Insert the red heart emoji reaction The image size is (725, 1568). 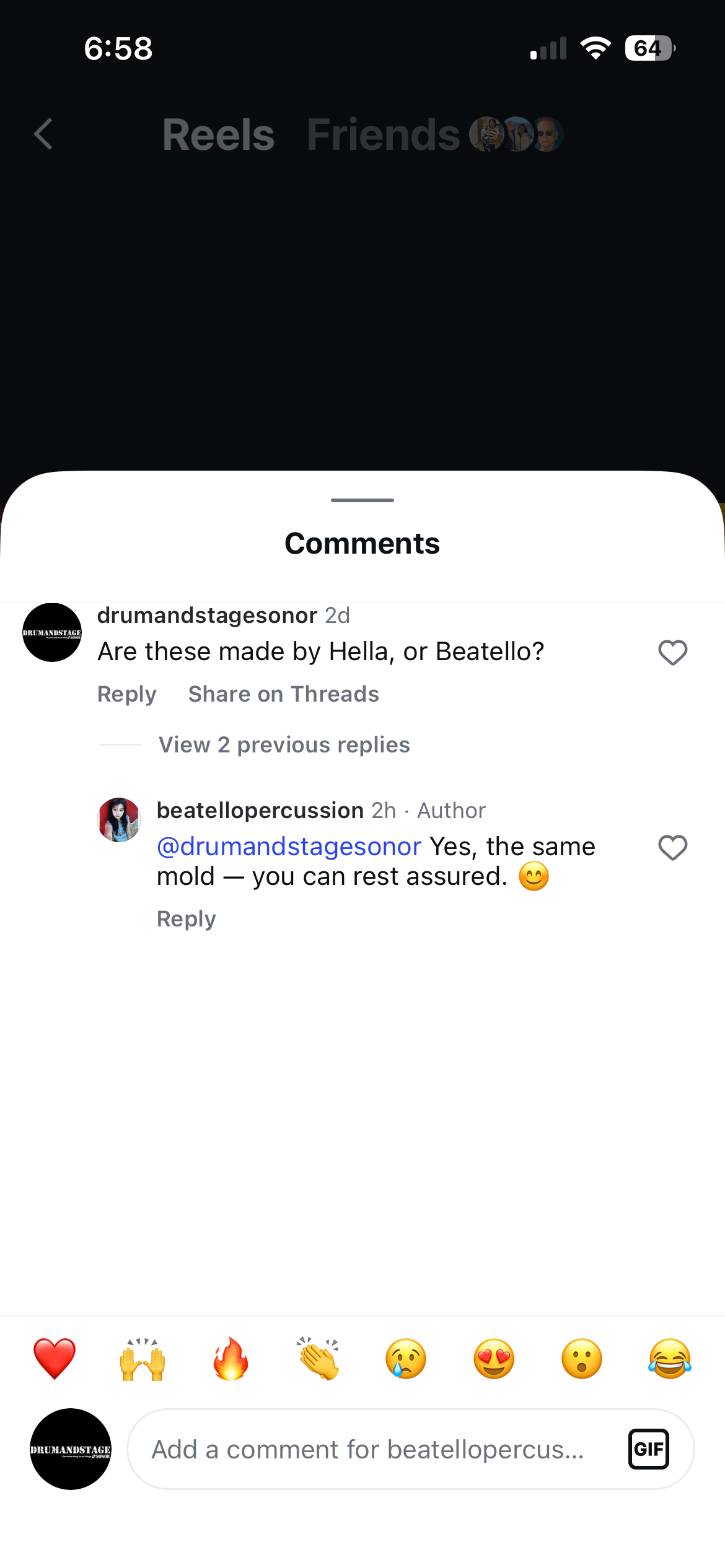tap(55, 1359)
